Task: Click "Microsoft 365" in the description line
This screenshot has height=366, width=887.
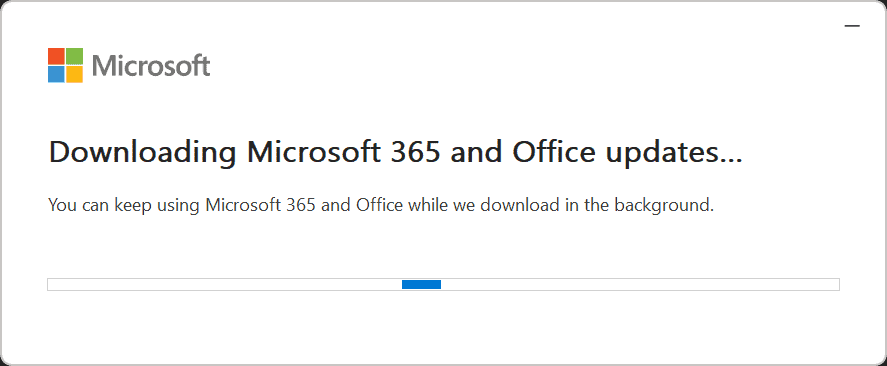Action: (261, 204)
